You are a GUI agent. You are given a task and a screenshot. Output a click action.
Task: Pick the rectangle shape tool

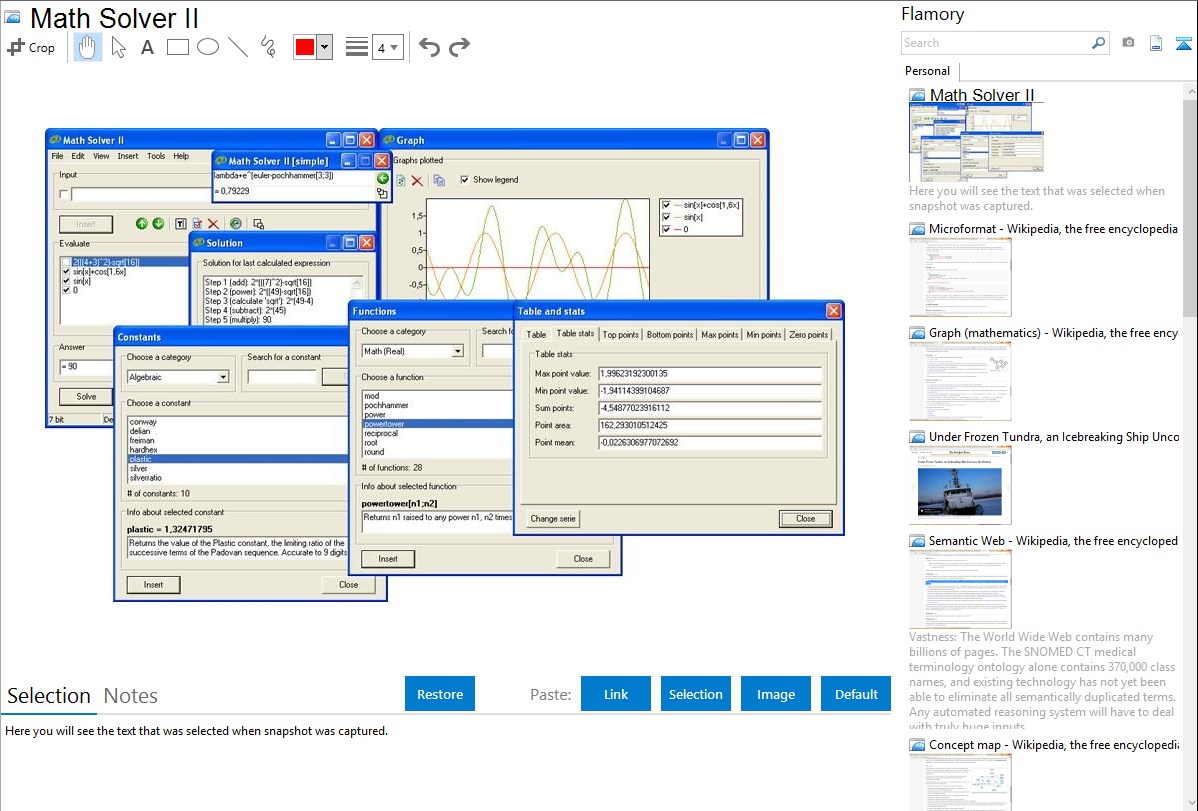(178, 47)
